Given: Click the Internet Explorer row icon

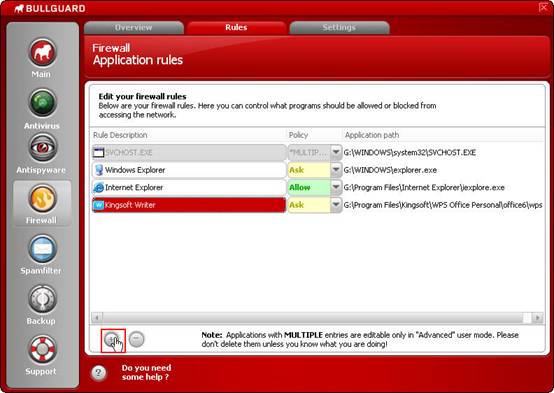Looking at the screenshot, I should [x=98, y=187].
